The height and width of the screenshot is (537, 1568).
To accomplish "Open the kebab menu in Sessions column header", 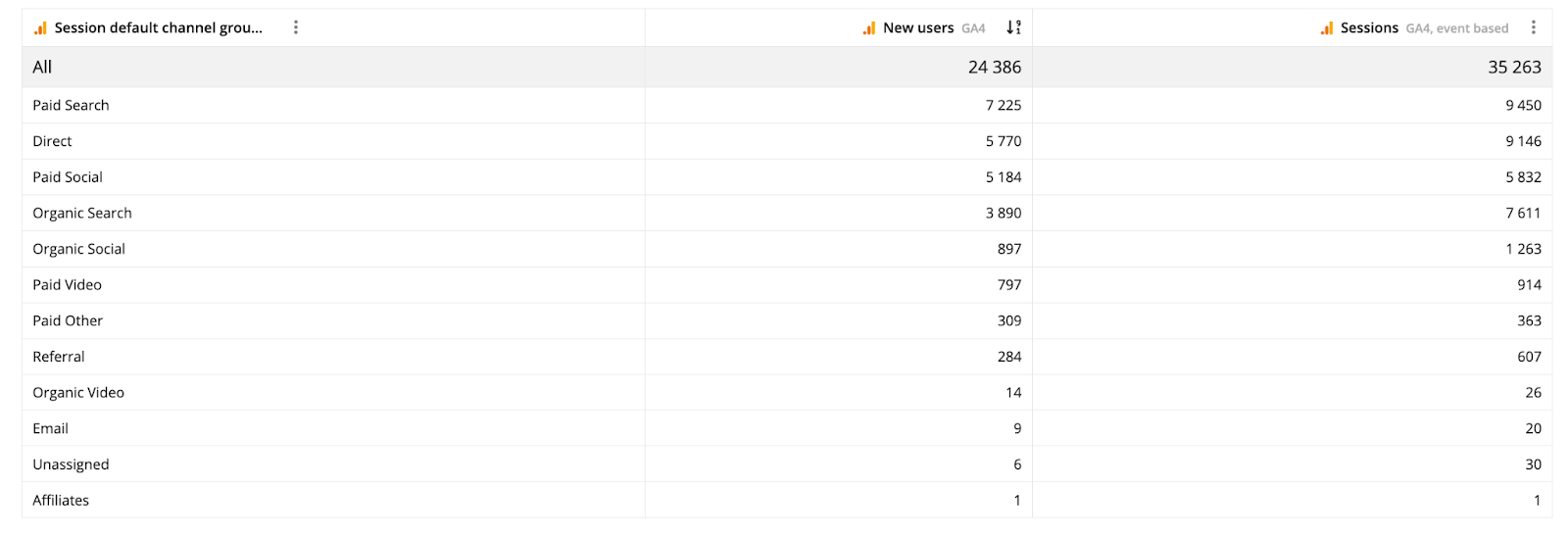I will [x=1534, y=27].
